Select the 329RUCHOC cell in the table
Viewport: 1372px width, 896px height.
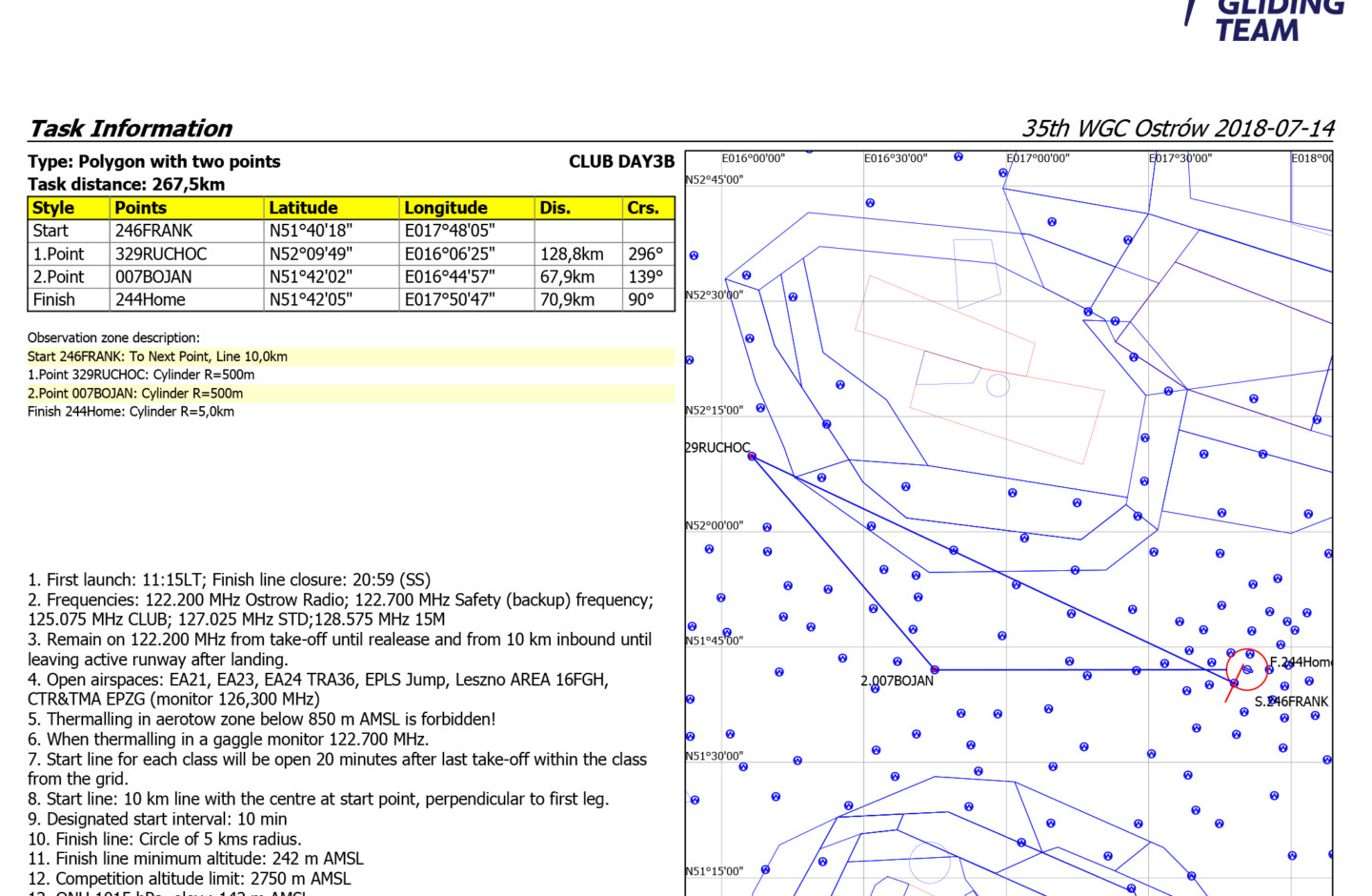pyautogui.click(x=160, y=255)
